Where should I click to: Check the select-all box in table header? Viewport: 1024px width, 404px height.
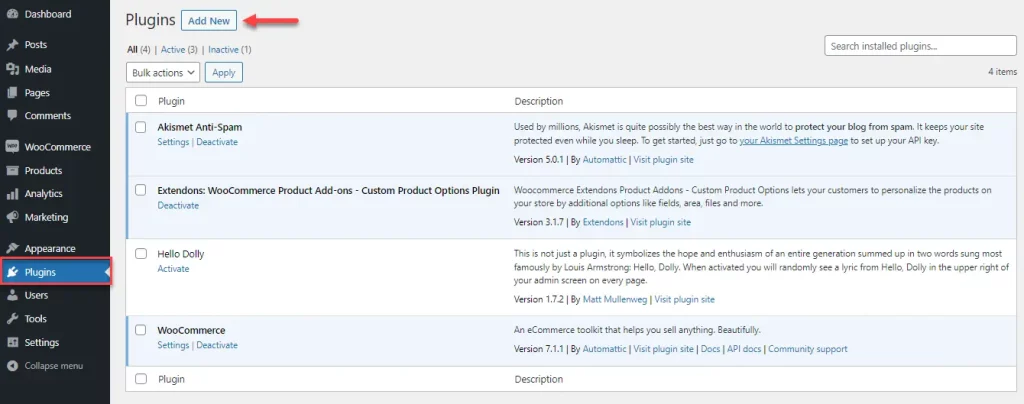[x=141, y=101]
